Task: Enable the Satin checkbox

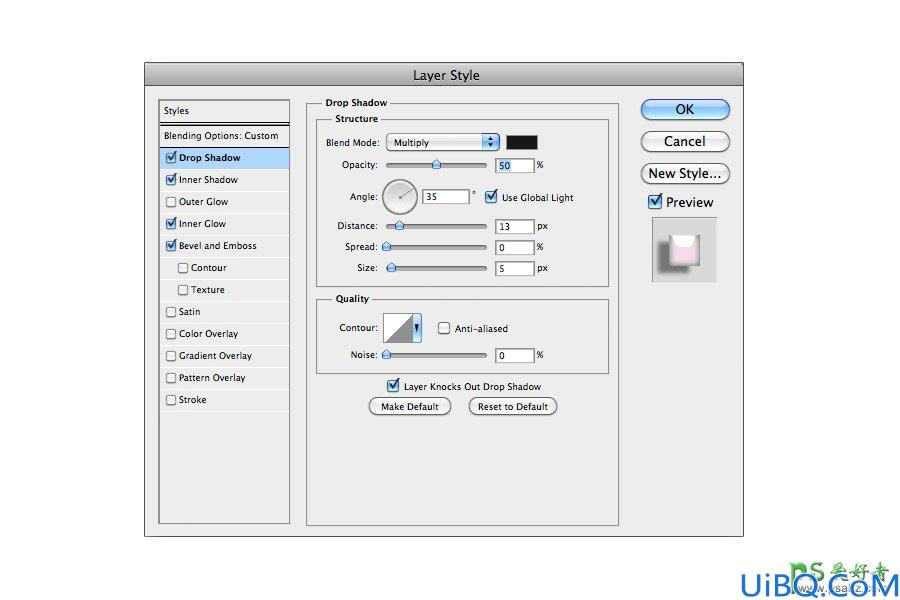Action: pyautogui.click(x=171, y=312)
